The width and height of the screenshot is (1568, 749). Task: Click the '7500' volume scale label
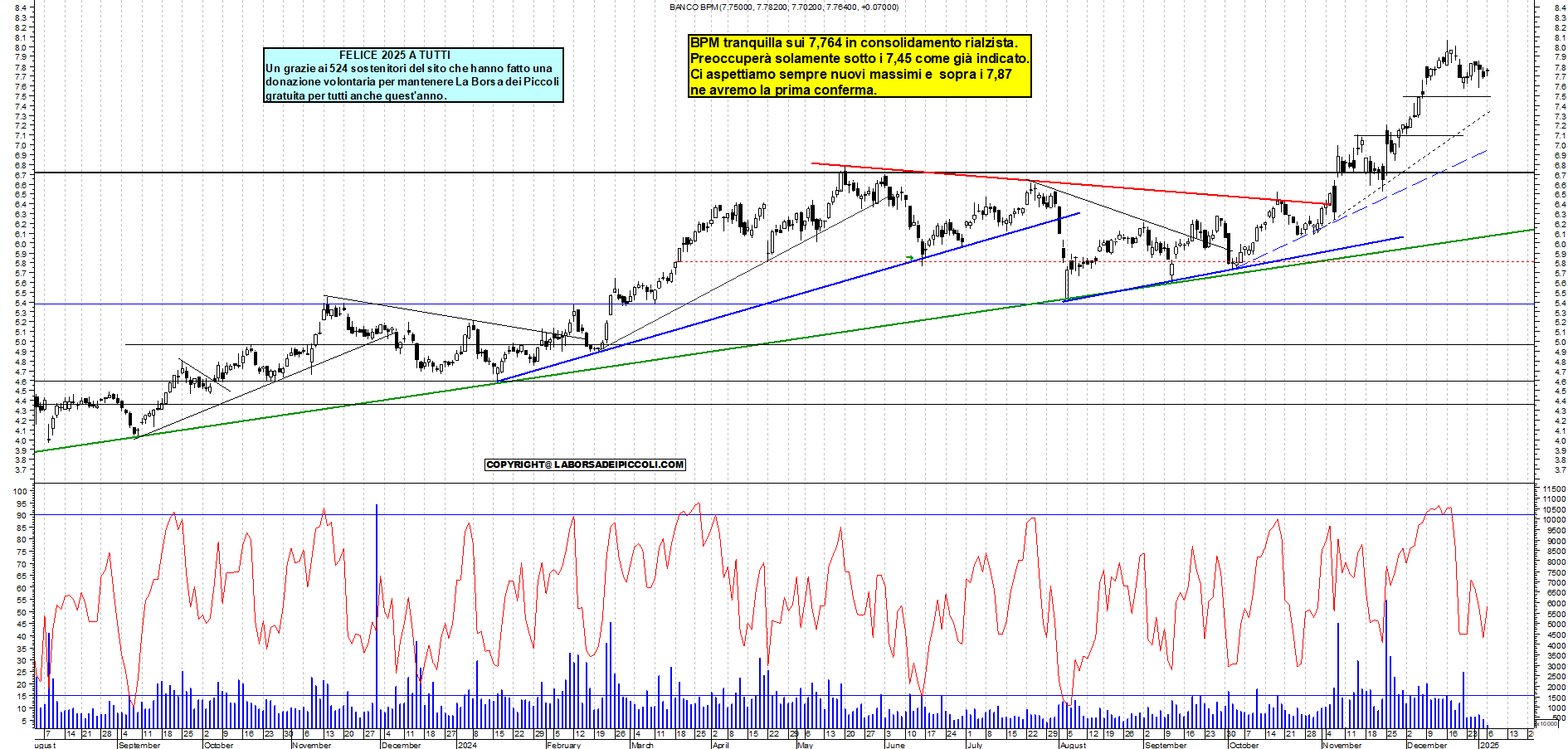click(x=1555, y=572)
